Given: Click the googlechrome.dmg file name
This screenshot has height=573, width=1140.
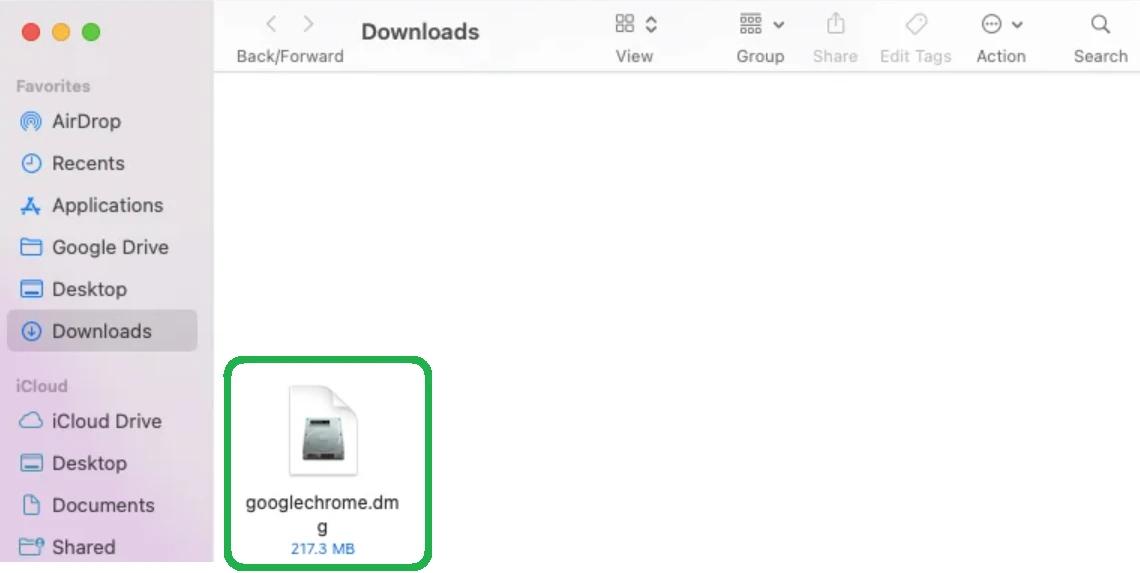Looking at the screenshot, I should coord(322,514).
